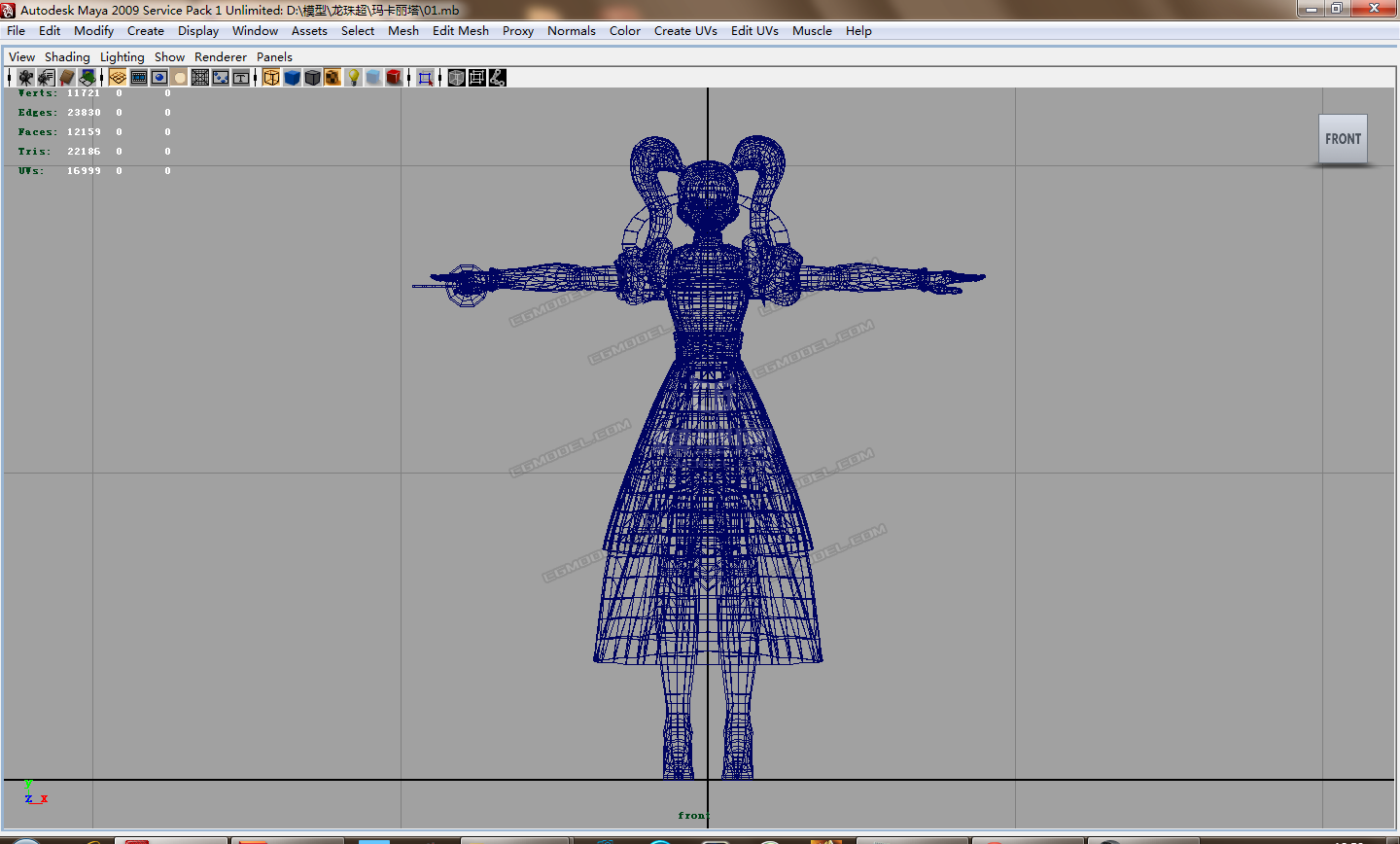Viewport: 1400px width, 844px height.
Task: Click the pale blue cube Shadows icon
Action: point(373,77)
